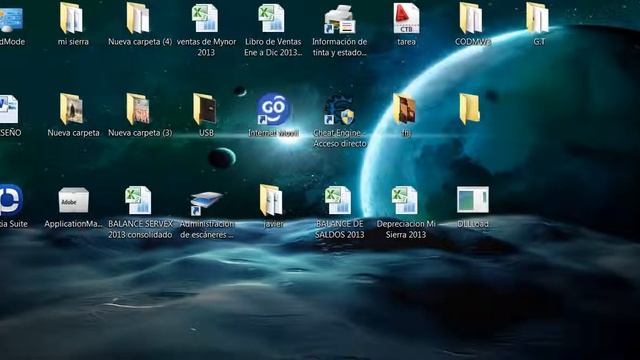Open the USB folder
Image resolution: width=640 pixels, height=360 pixels.
point(205,109)
